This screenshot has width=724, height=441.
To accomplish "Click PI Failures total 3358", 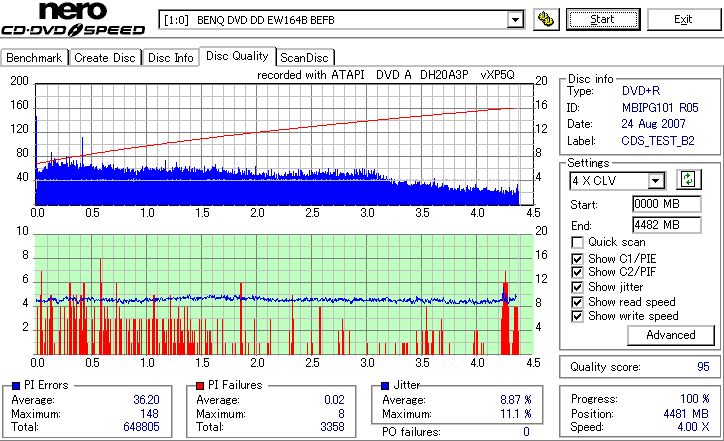I will (332, 427).
